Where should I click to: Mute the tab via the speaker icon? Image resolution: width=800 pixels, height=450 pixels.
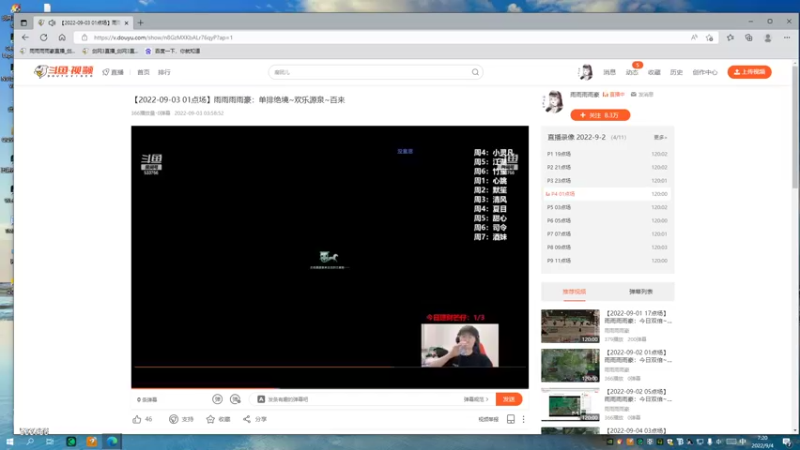pos(52,22)
